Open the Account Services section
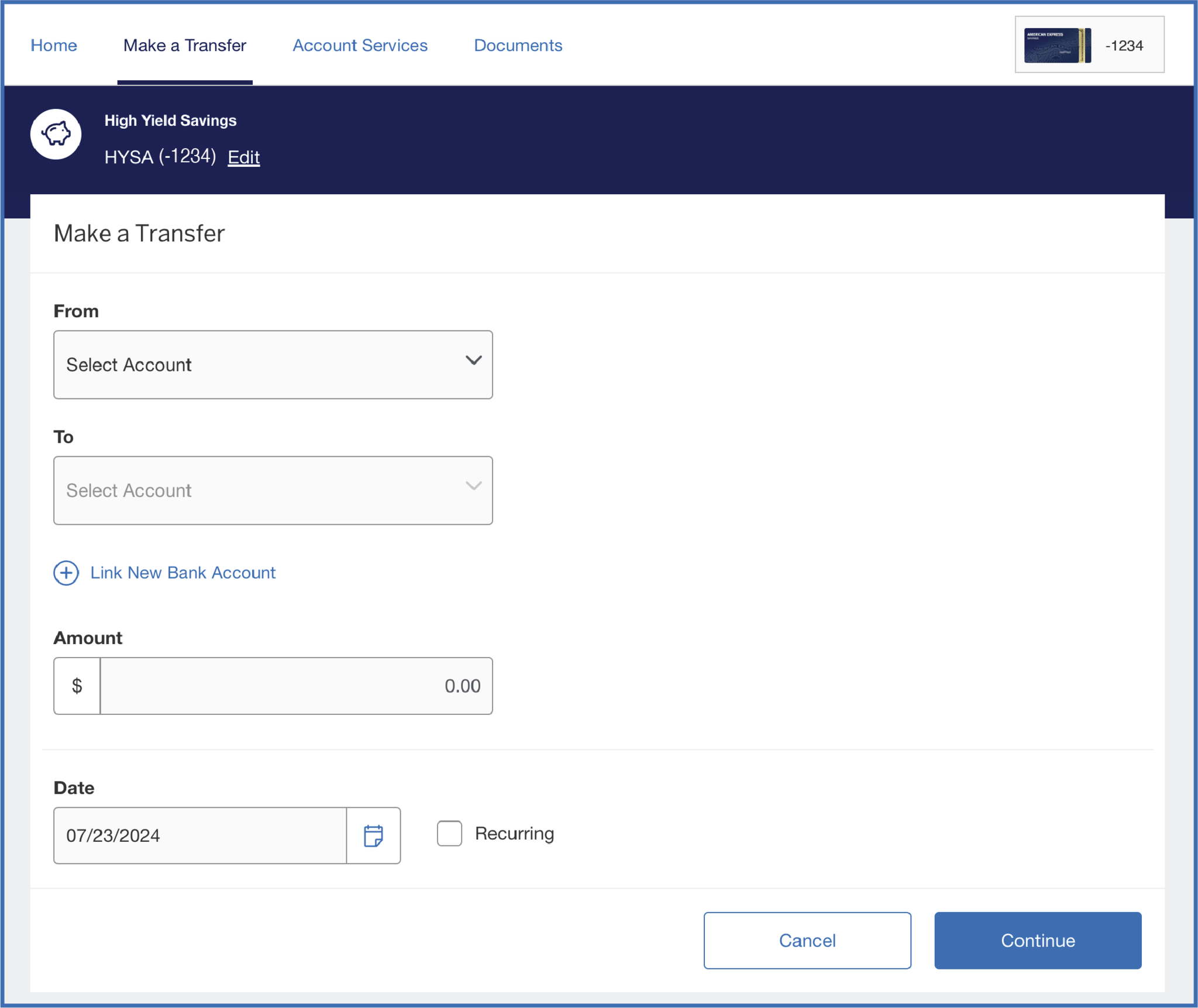1198x1008 pixels. [x=360, y=45]
